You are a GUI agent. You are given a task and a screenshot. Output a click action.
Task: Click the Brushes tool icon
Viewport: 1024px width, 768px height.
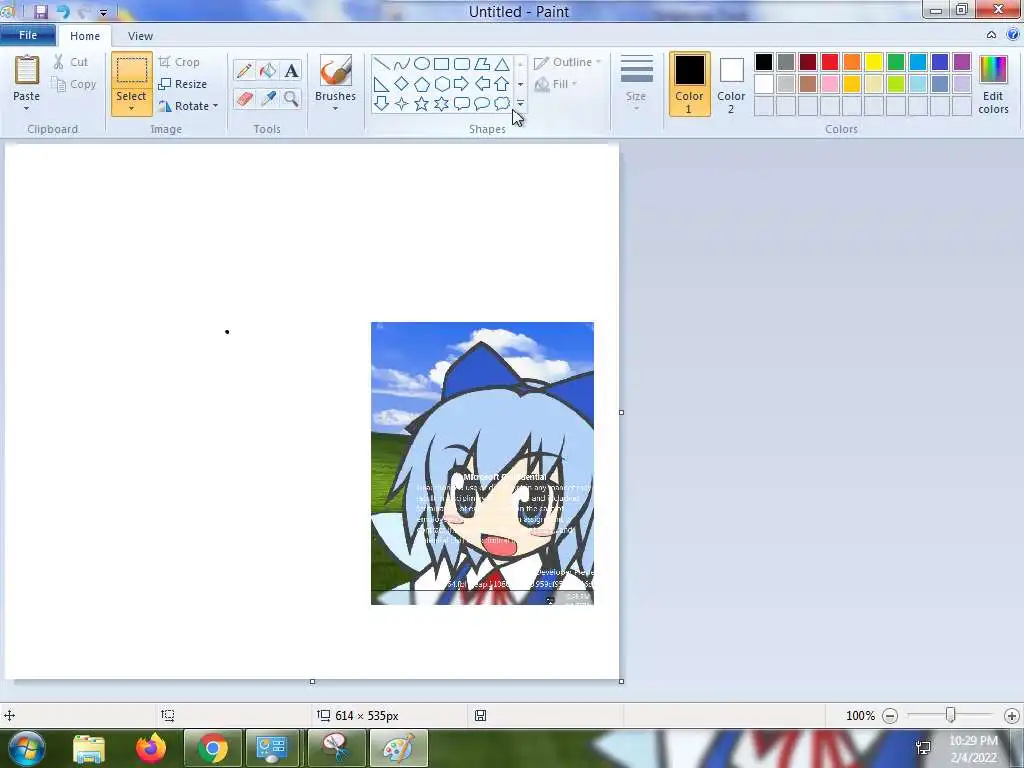tap(336, 70)
